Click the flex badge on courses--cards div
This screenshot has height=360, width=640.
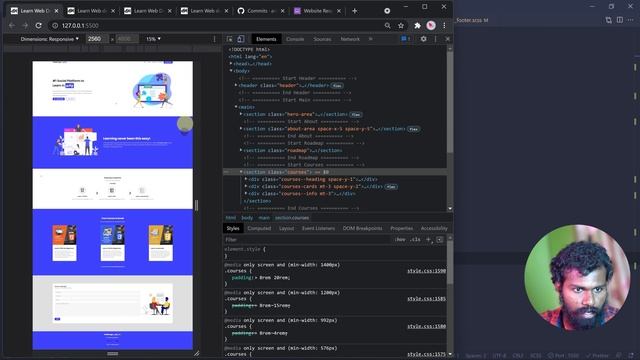coord(391,187)
